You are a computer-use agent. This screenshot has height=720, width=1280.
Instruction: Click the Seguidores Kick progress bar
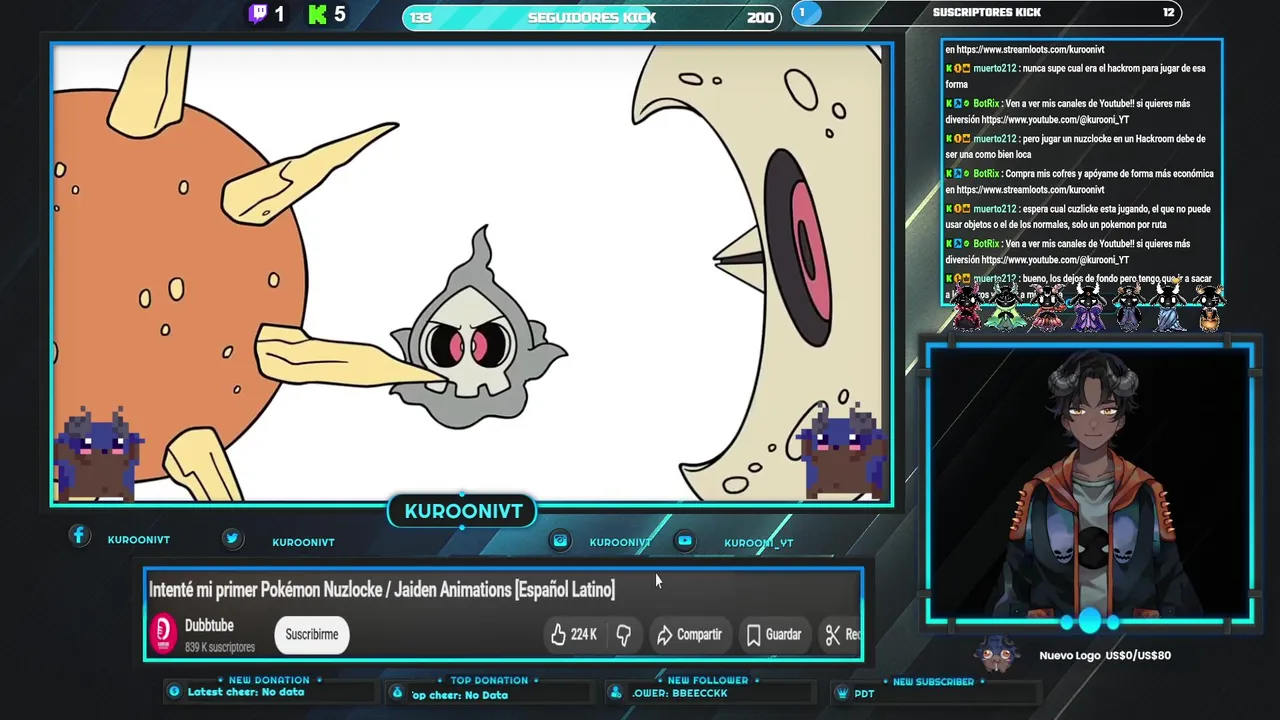591,17
